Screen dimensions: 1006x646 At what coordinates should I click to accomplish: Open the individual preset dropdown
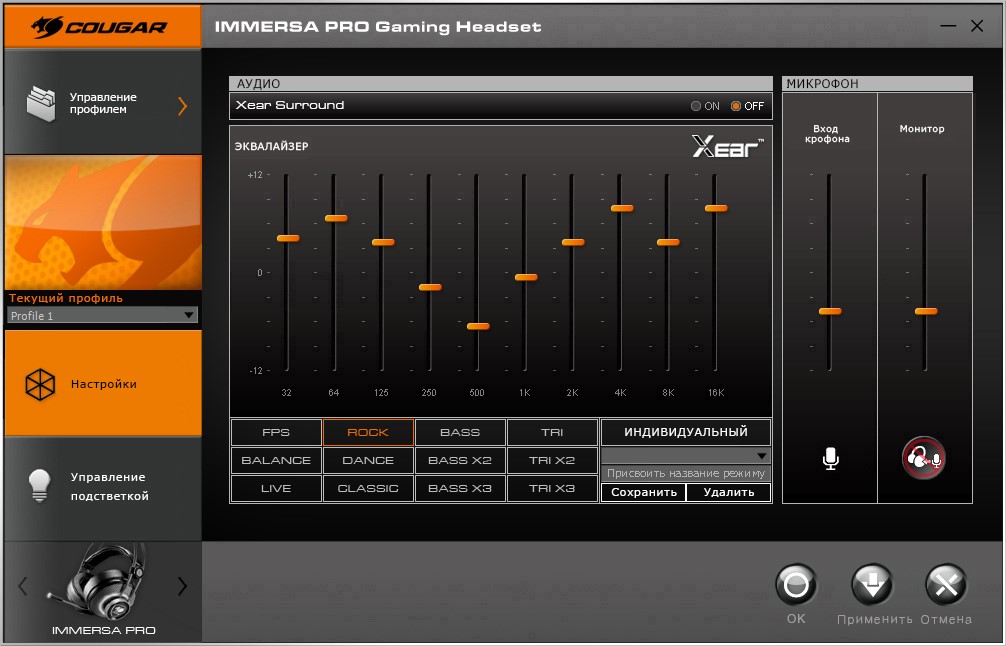[x=686, y=455]
